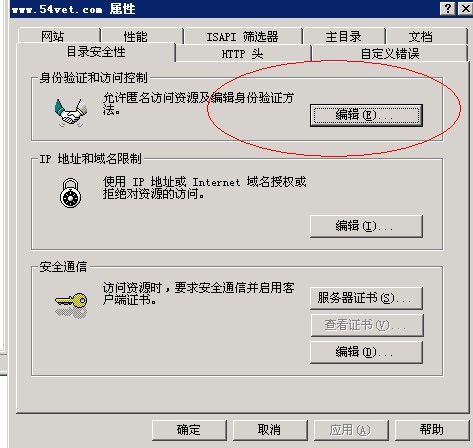This screenshot has height=448, width=473.
Task: Open the 网站 tab
Action: [x=59, y=36]
